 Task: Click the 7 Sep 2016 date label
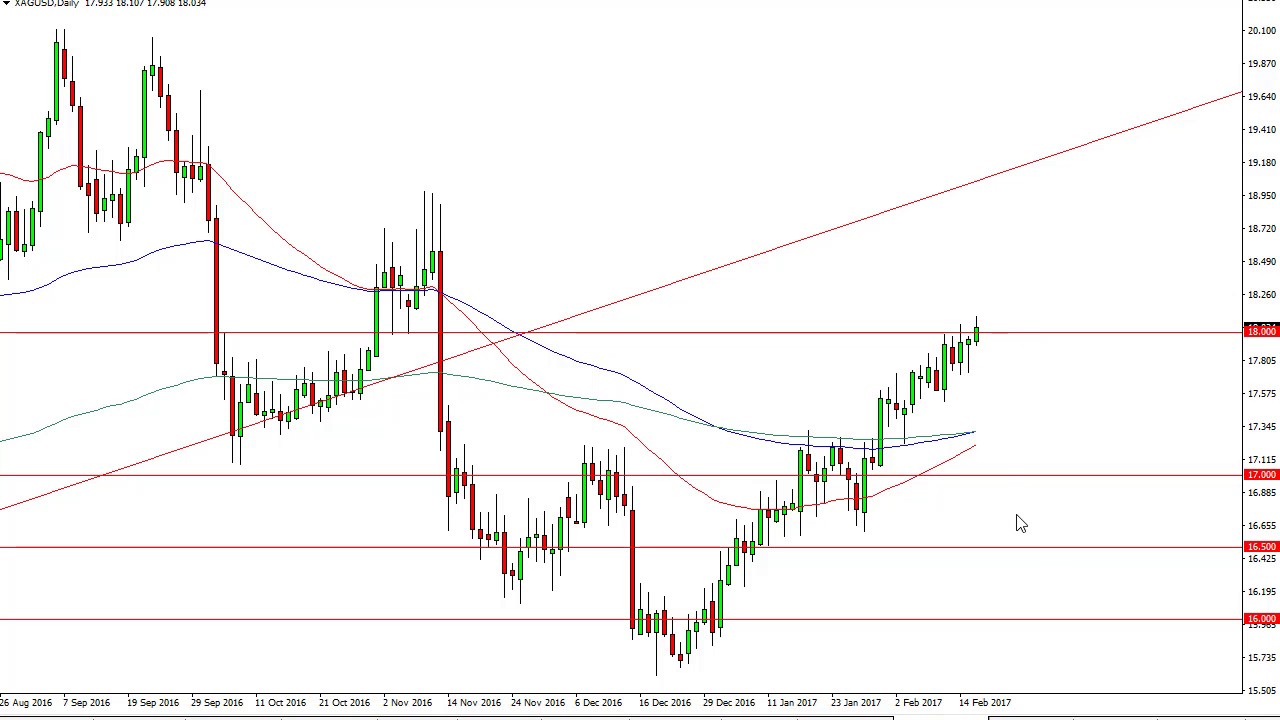click(85, 703)
